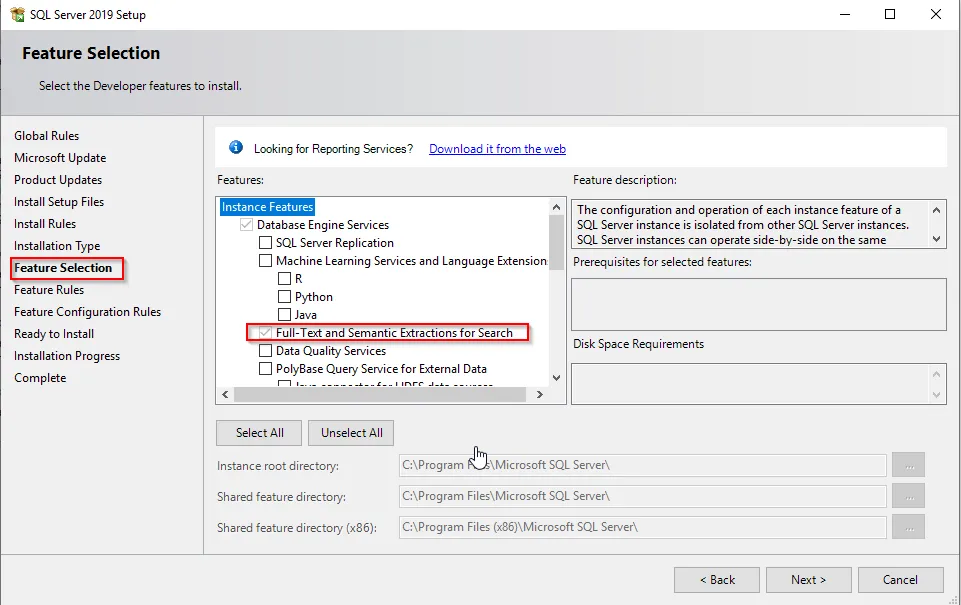This screenshot has width=961, height=605.
Task: Select the Instance Features tree node
Action: point(267,207)
